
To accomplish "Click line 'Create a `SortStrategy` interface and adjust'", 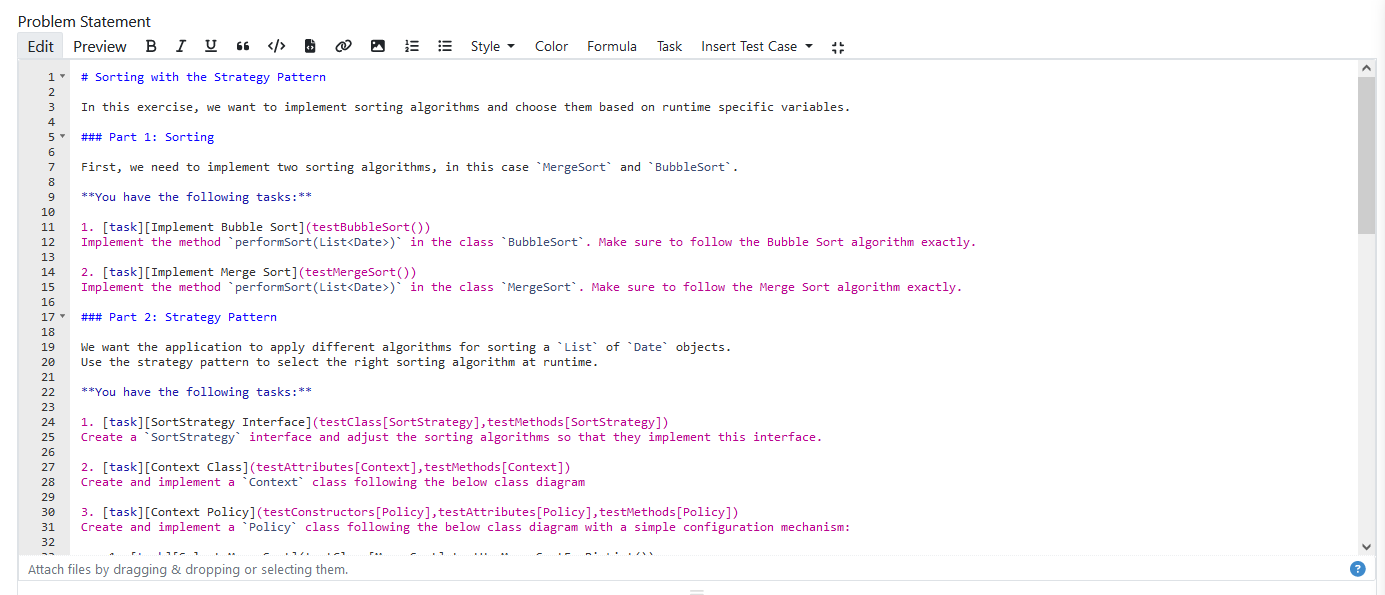I will (451, 437).
